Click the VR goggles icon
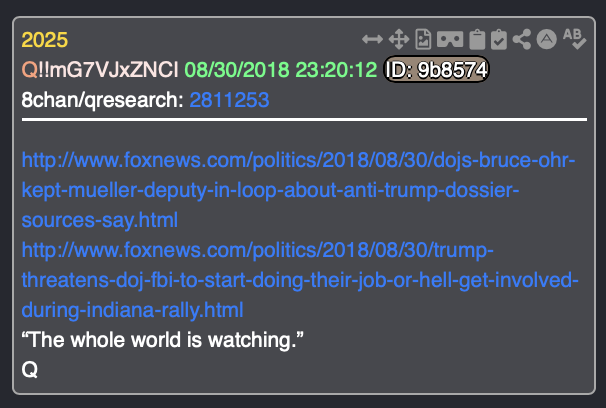Image resolution: width=606 pixels, height=408 pixels. [x=450, y=39]
